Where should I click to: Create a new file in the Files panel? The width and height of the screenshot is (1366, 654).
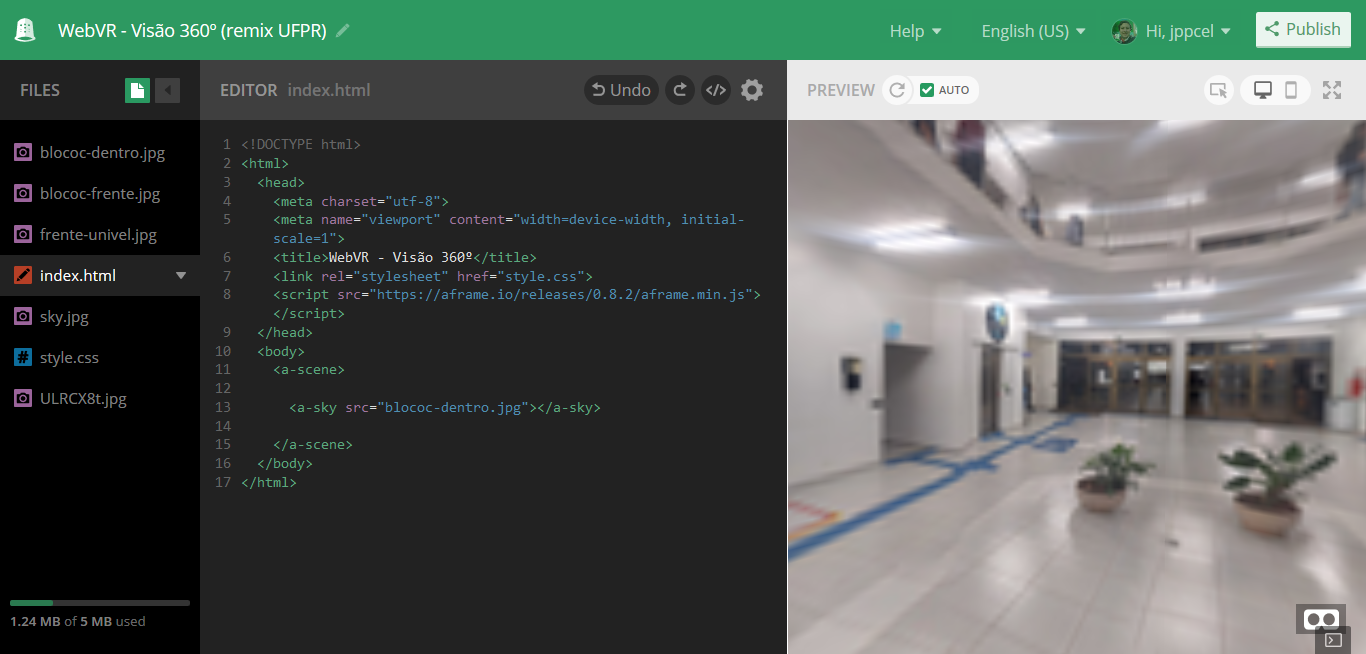point(137,90)
